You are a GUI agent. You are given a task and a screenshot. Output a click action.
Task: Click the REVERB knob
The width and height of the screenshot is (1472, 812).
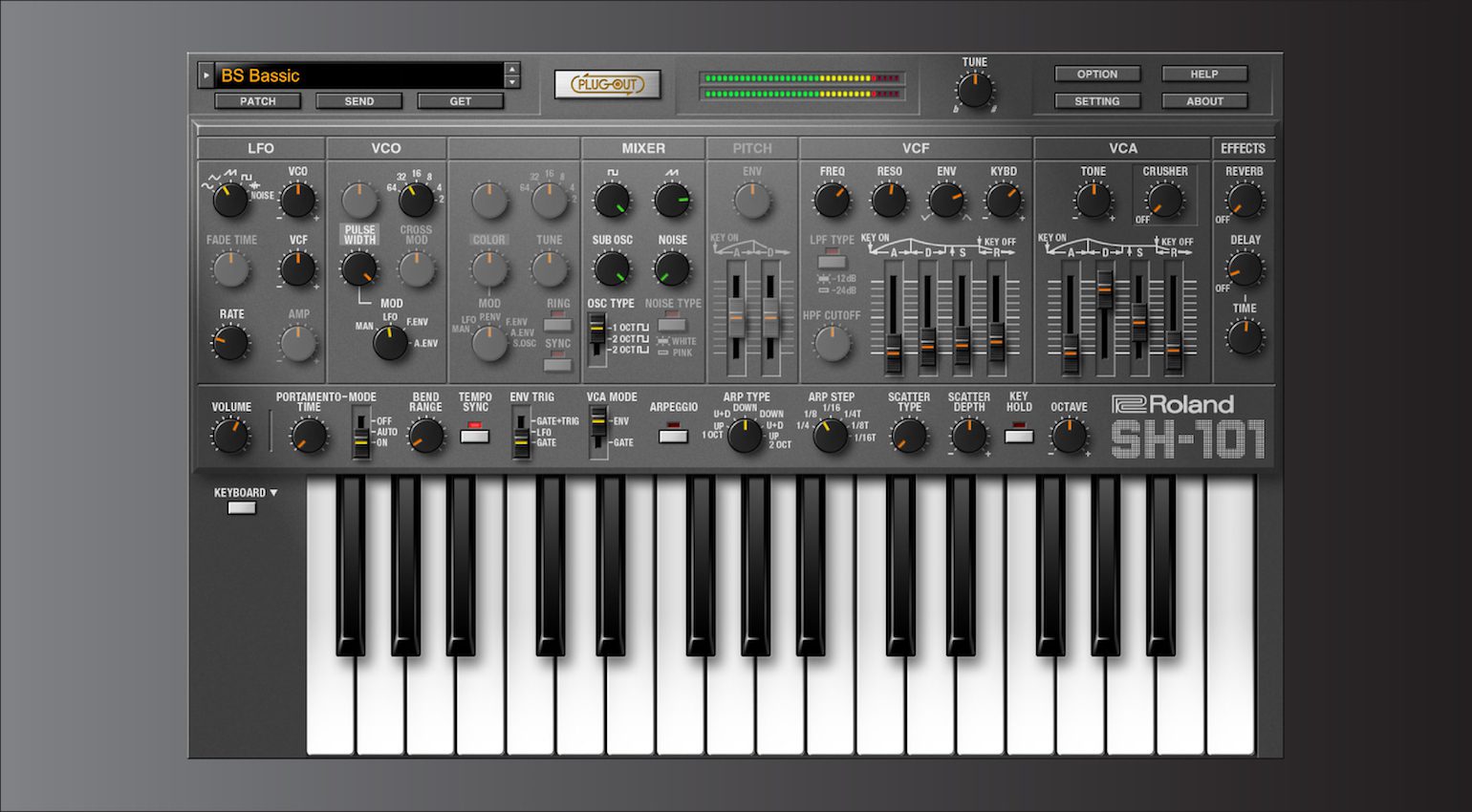click(1245, 201)
